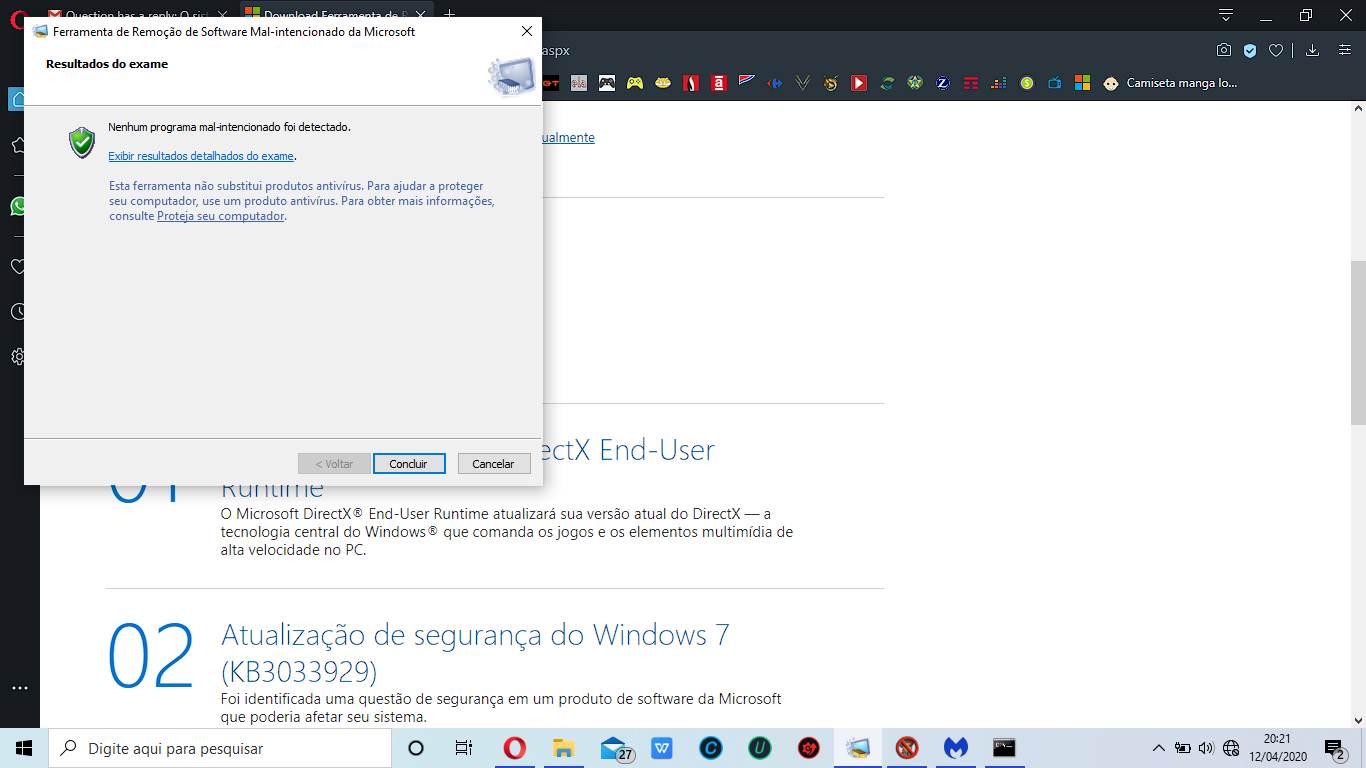
Task: Open the Carrefour bookmark icon
Action: point(775,83)
